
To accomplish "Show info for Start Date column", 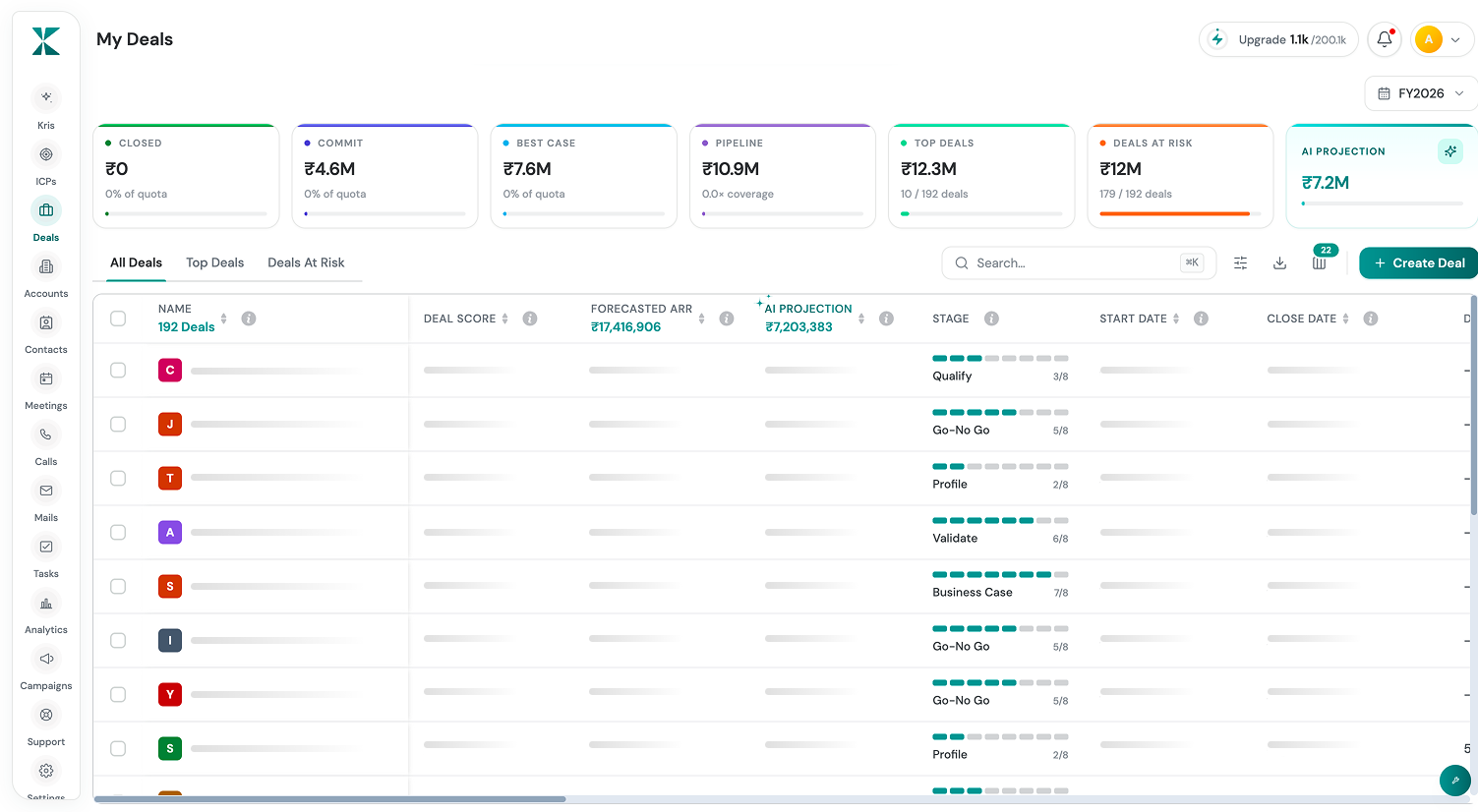I will pyautogui.click(x=1201, y=319).
